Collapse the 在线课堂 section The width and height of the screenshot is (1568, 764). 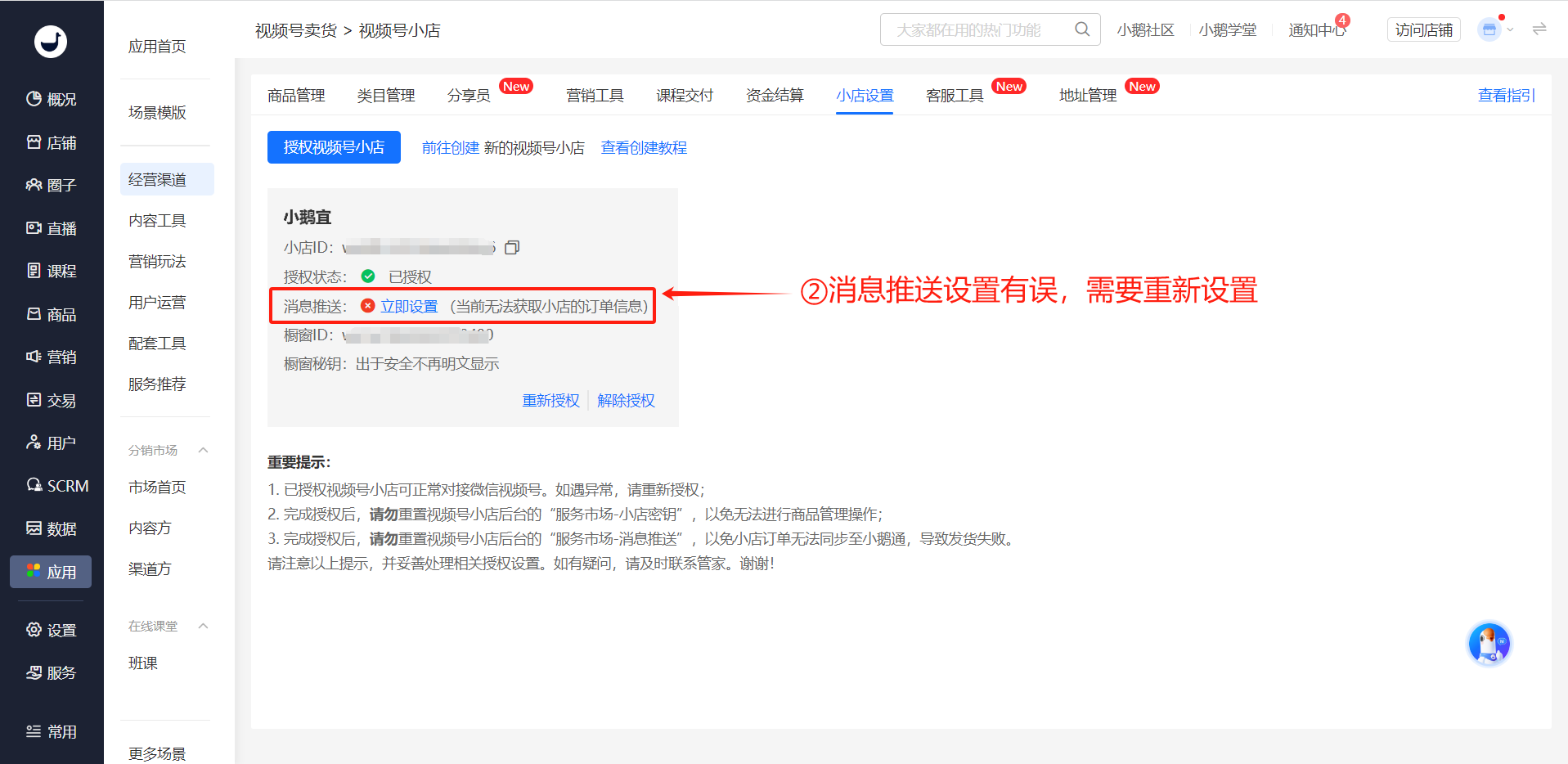point(204,626)
